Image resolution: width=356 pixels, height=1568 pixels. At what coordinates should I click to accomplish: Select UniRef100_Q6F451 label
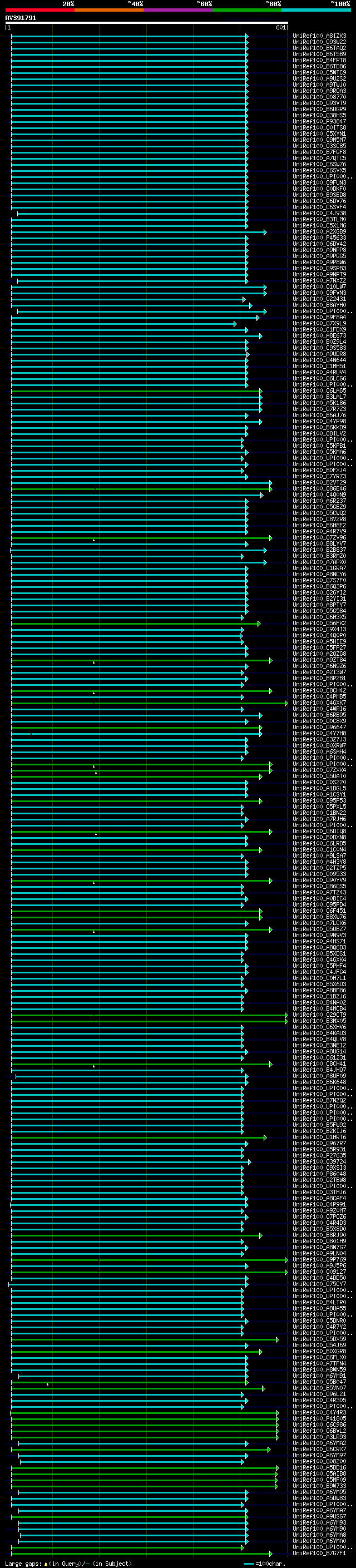tap(319, 911)
